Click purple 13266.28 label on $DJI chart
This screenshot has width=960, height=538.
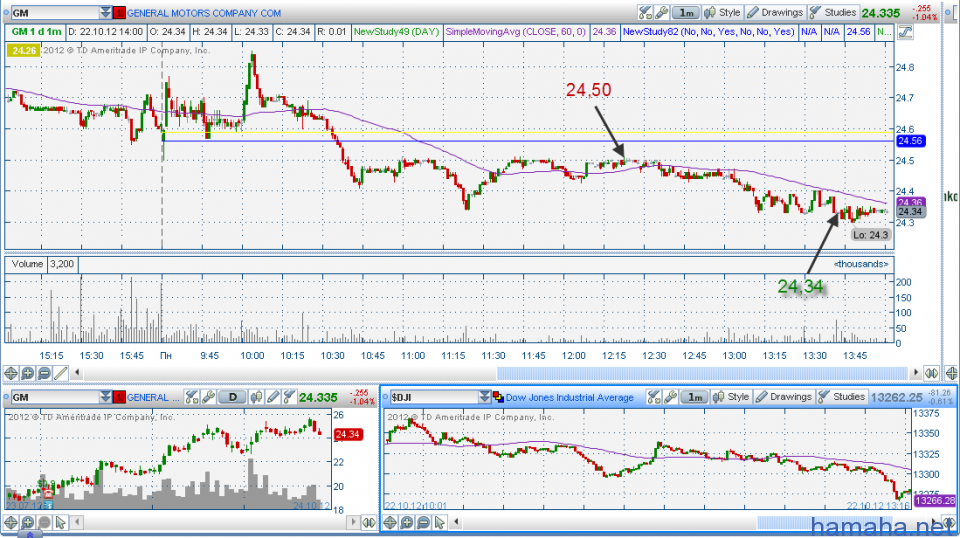coord(935,501)
